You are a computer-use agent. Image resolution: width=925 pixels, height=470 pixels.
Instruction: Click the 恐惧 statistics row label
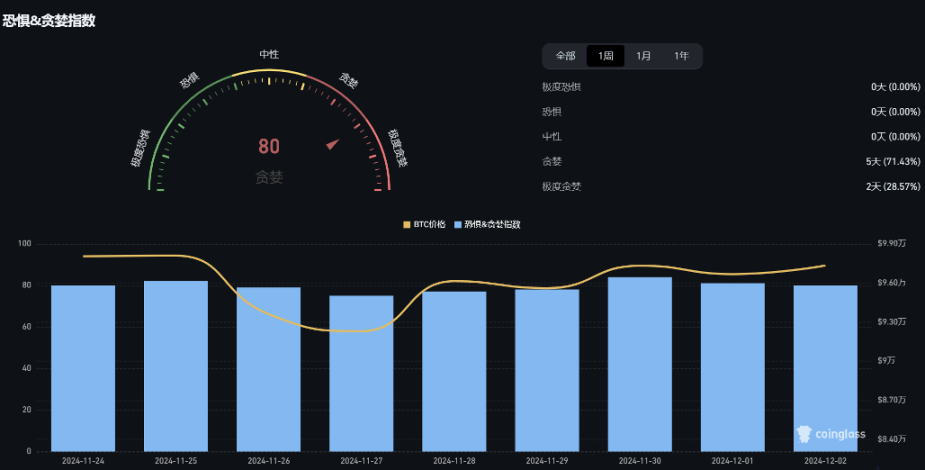tap(552, 111)
